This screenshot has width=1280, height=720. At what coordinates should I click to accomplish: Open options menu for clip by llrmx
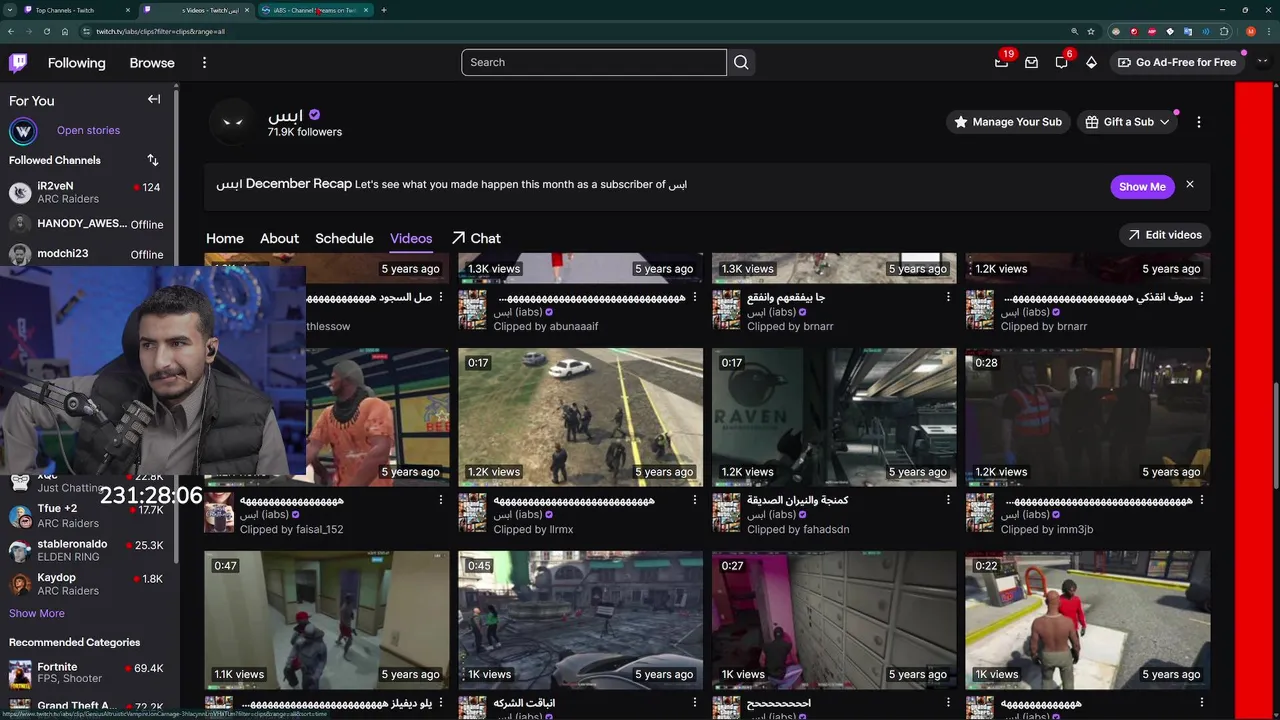(694, 500)
